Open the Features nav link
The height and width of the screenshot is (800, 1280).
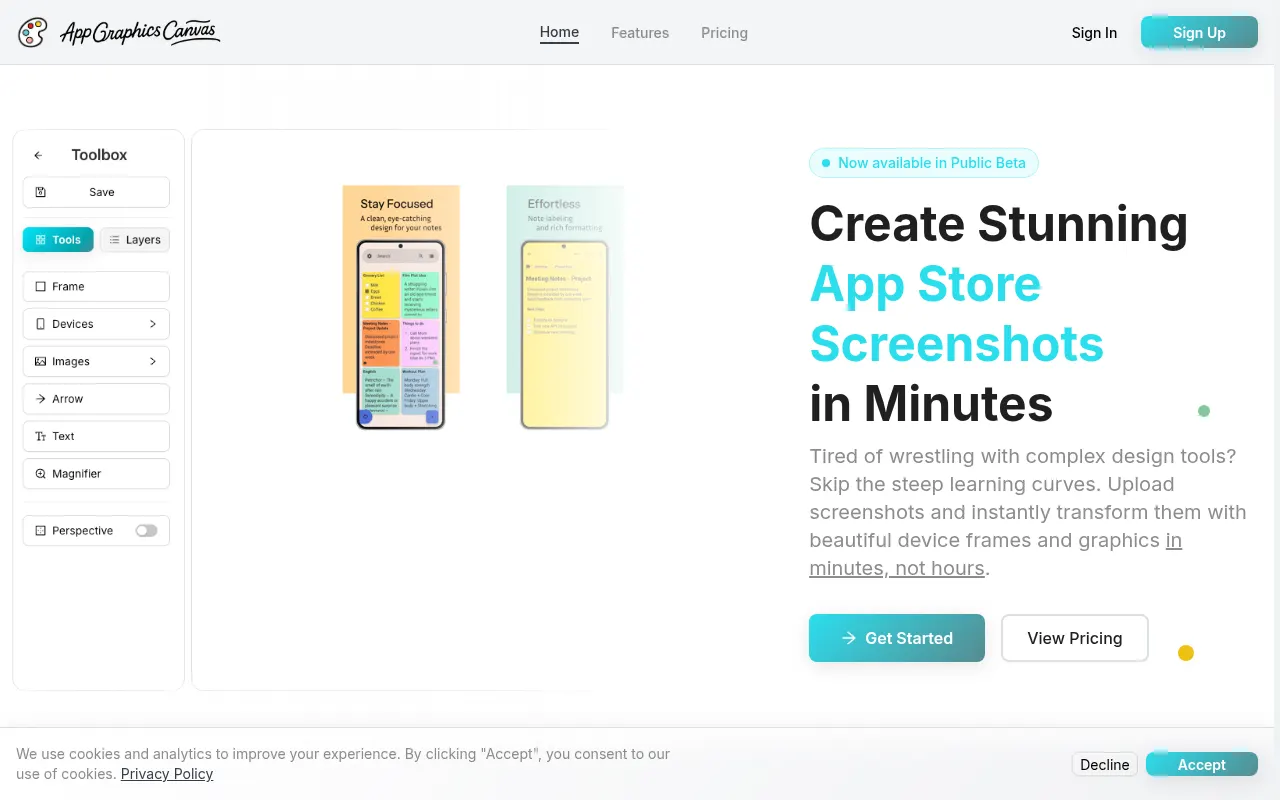[x=640, y=33]
